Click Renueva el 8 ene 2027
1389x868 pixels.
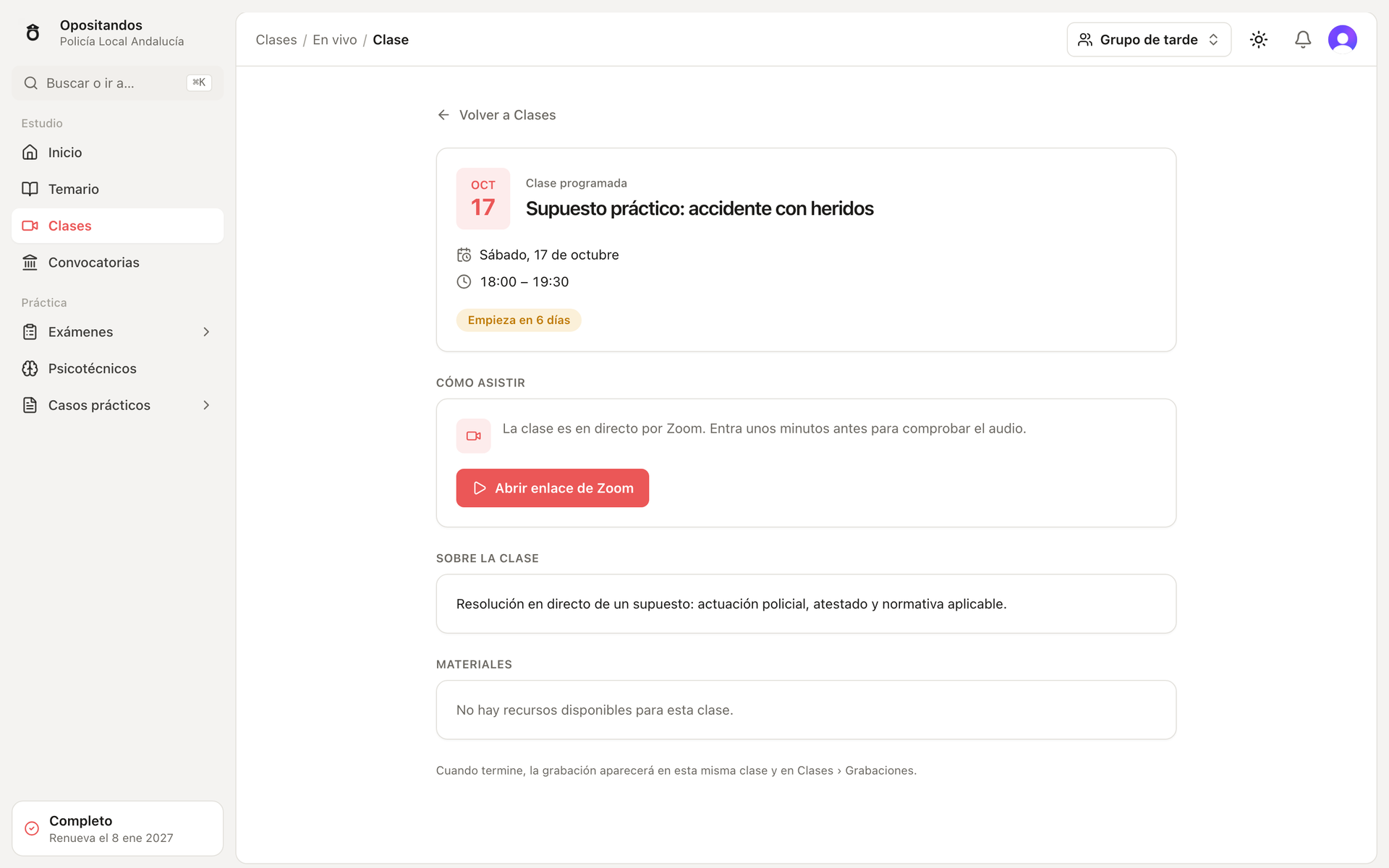[111, 838]
